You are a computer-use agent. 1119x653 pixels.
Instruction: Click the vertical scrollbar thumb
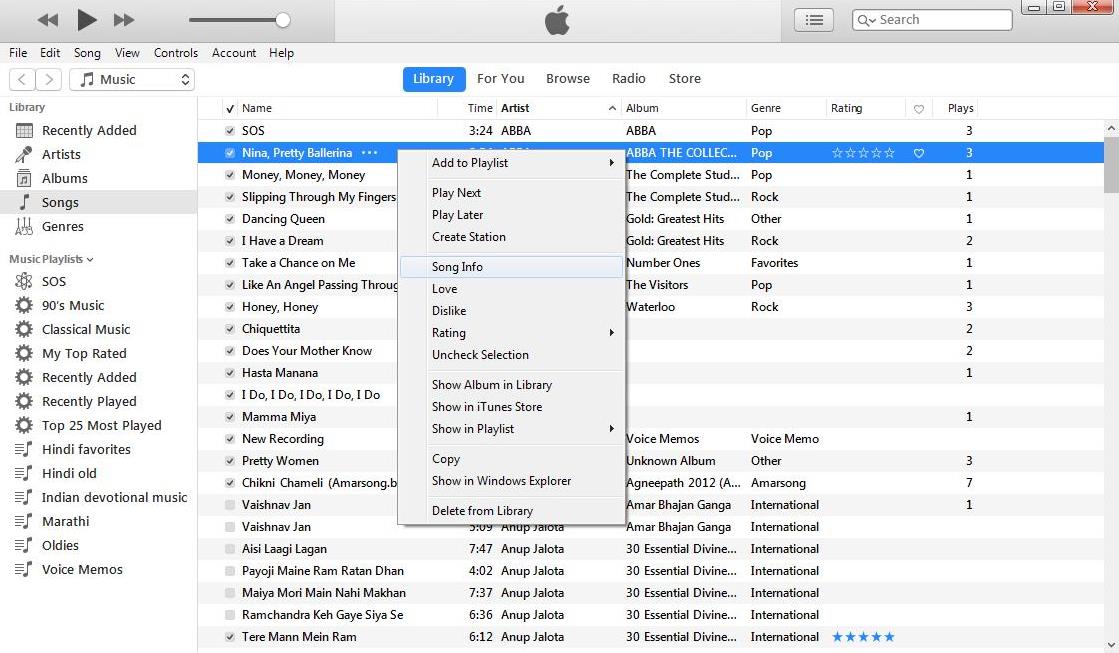point(1111,166)
